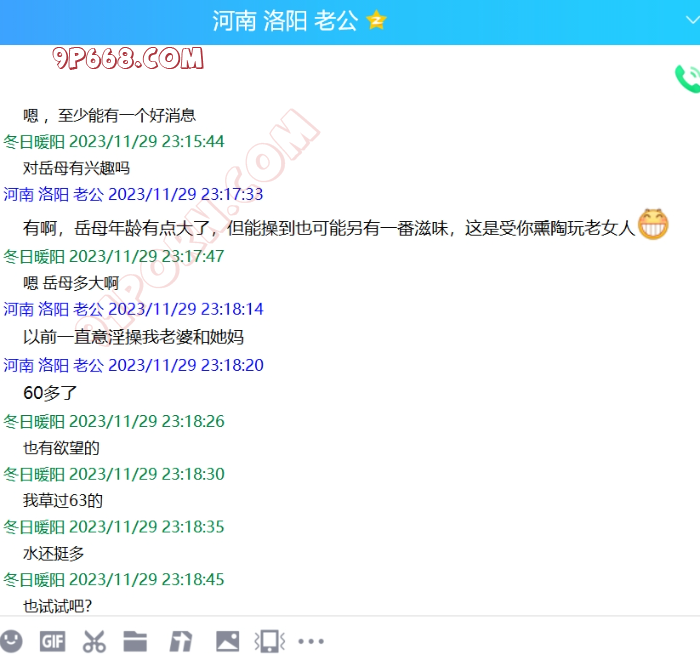Start a voice call with green phone icon

(687, 79)
